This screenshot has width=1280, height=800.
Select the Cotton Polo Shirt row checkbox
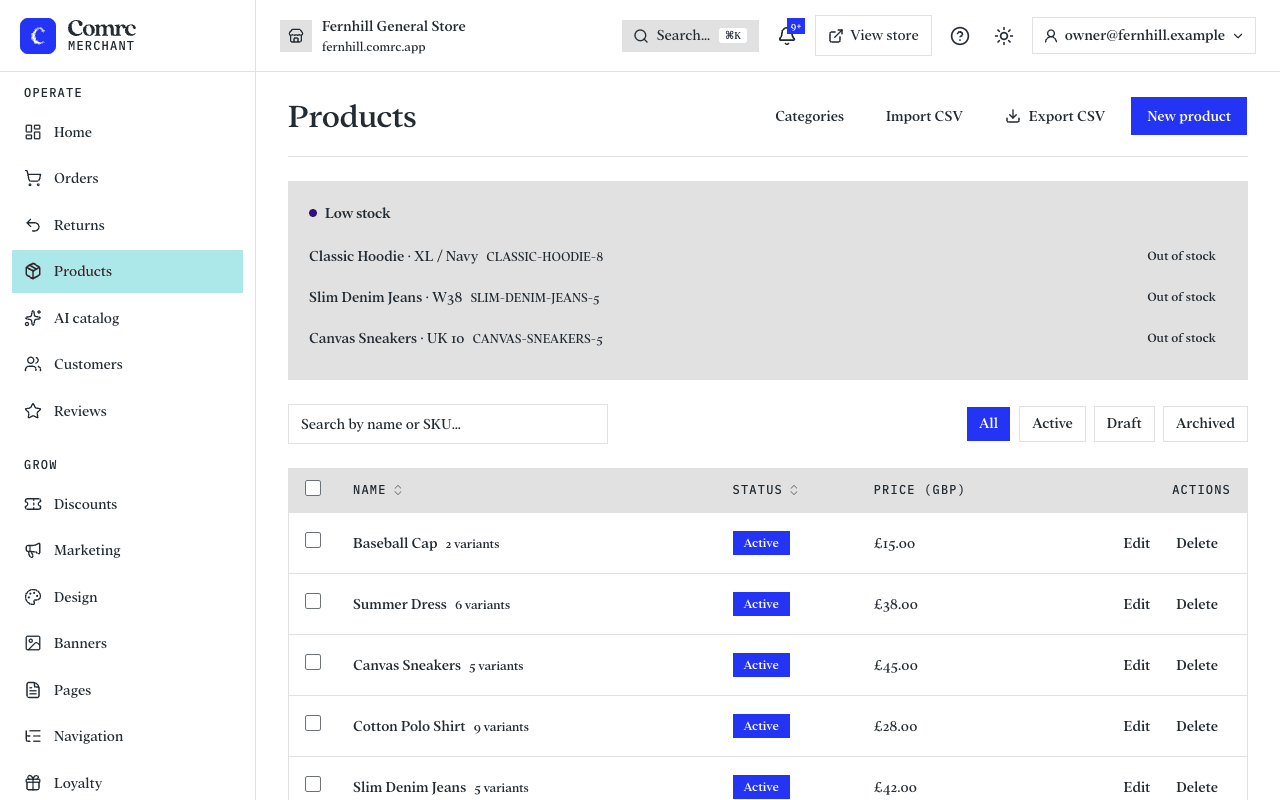click(313, 723)
